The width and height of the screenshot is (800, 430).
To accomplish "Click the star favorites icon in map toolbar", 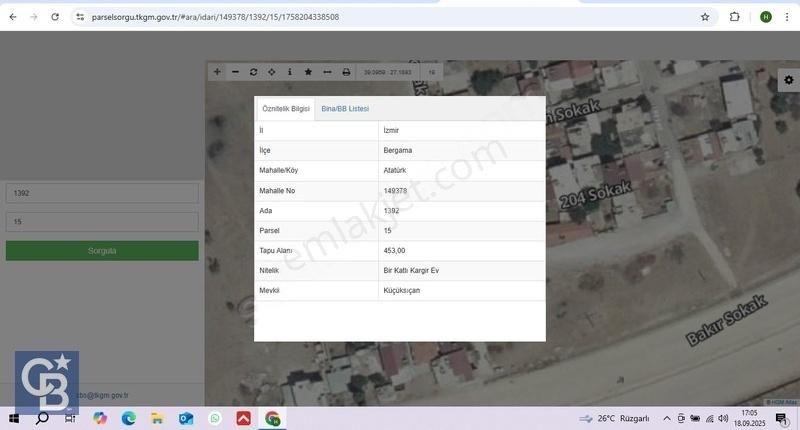I will pos(308,72).
